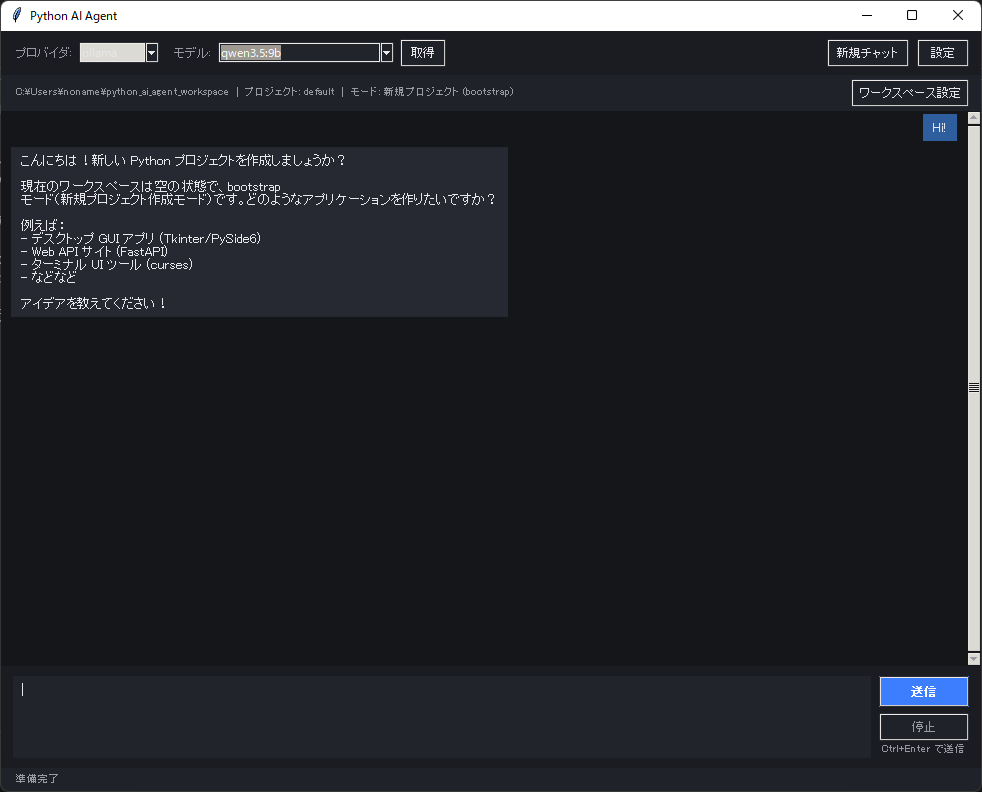Click the プロジェクト: default label
This screenshot has width=982, height=792.
[289, 91]
